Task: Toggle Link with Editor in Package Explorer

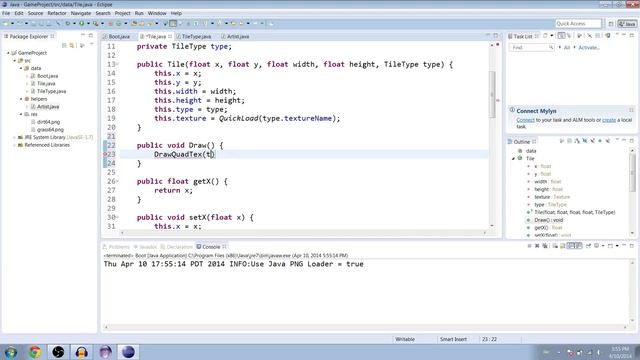Action: (x=72, y=45)
